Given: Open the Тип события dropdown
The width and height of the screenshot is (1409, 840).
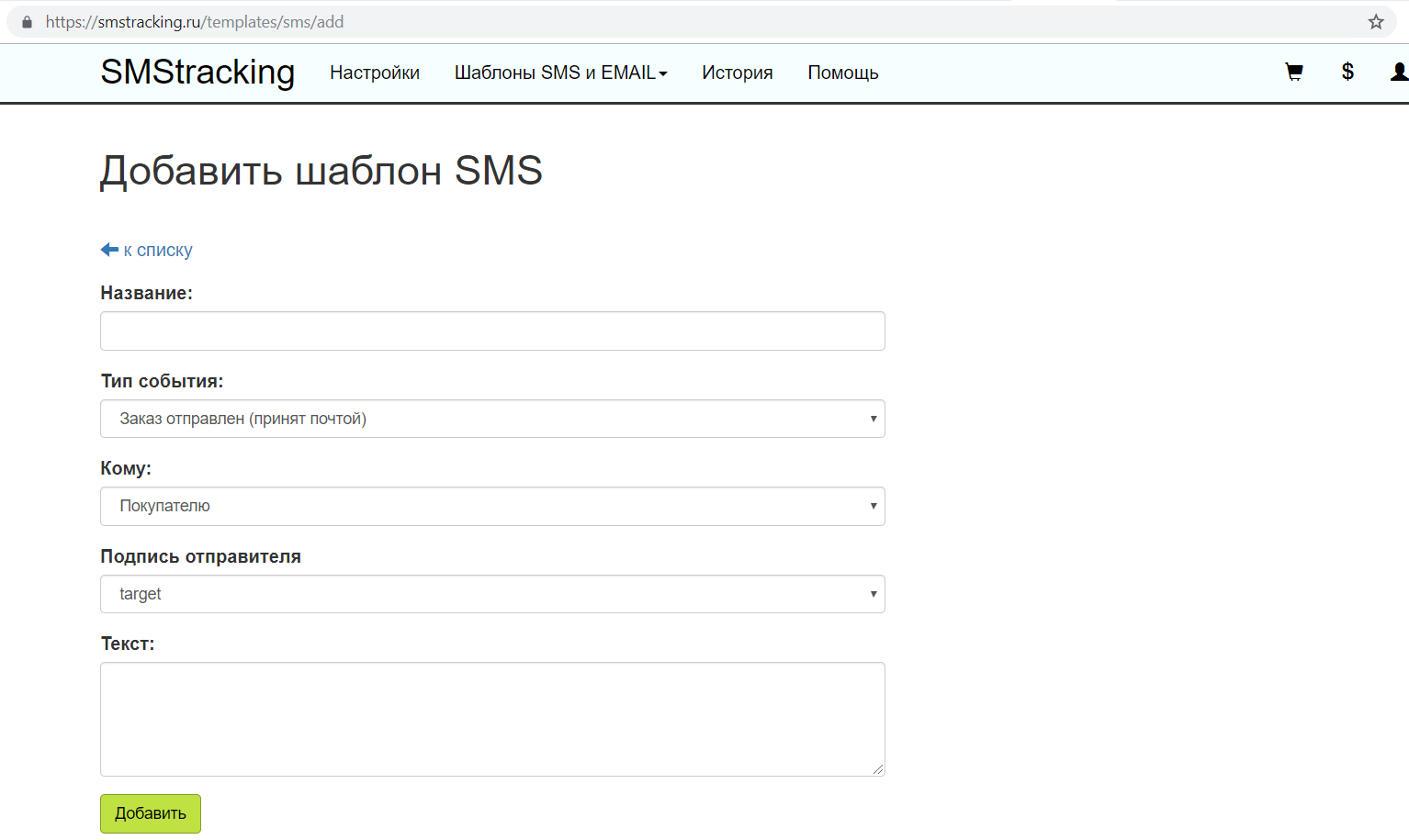Looking at the screenshot, I should (x=492, y=419).
